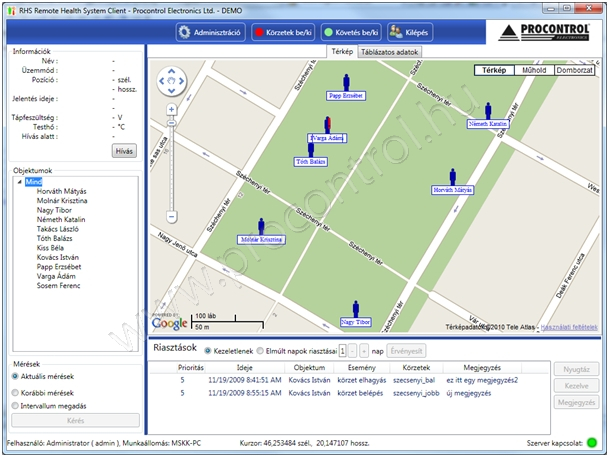Select Nagy Tibor in tree
The height and width of the screenshot is (457, 609).
54,210
